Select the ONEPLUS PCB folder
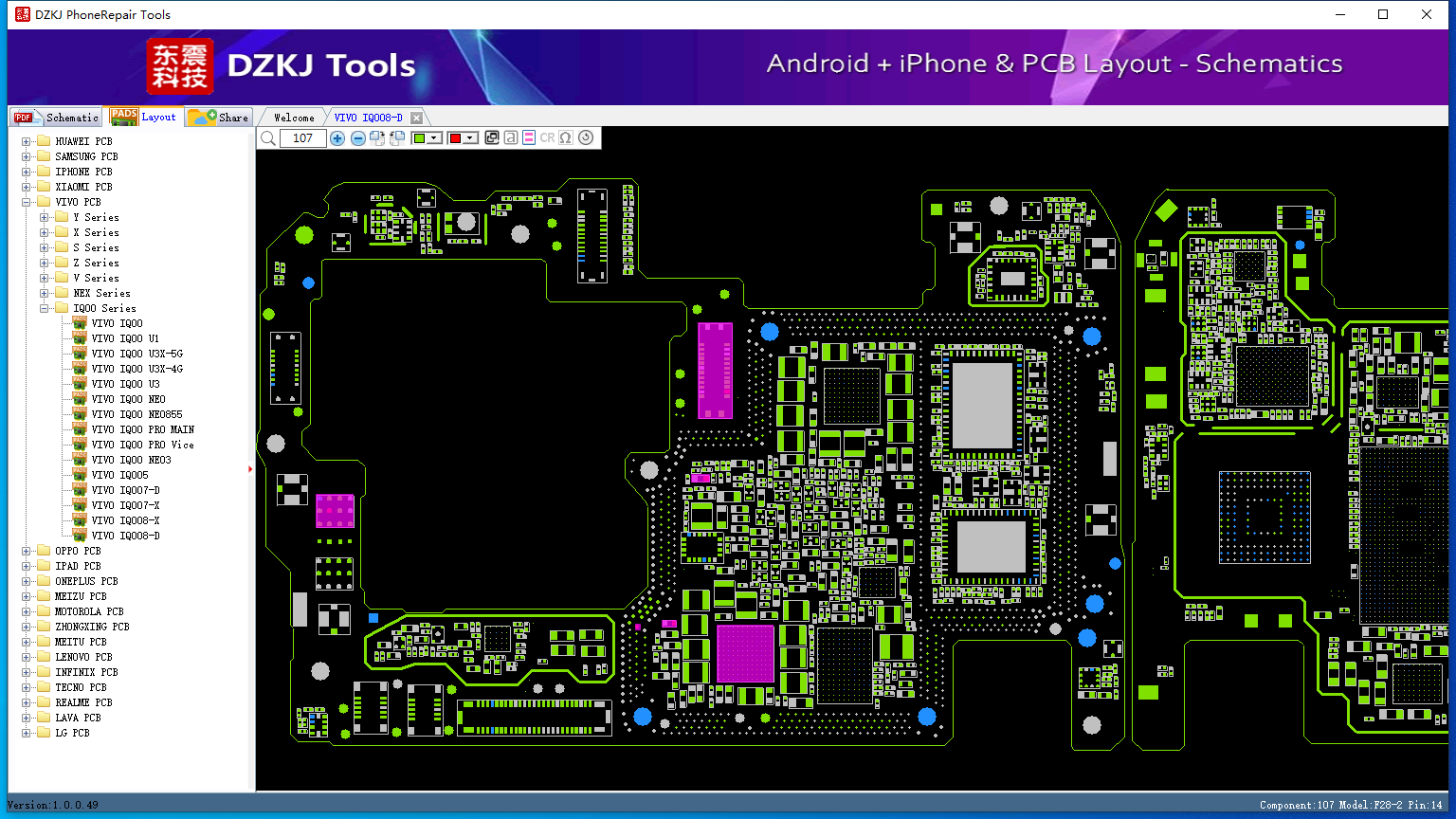The width and height of the screenshot is (1456, 819). tap(86, 581)
